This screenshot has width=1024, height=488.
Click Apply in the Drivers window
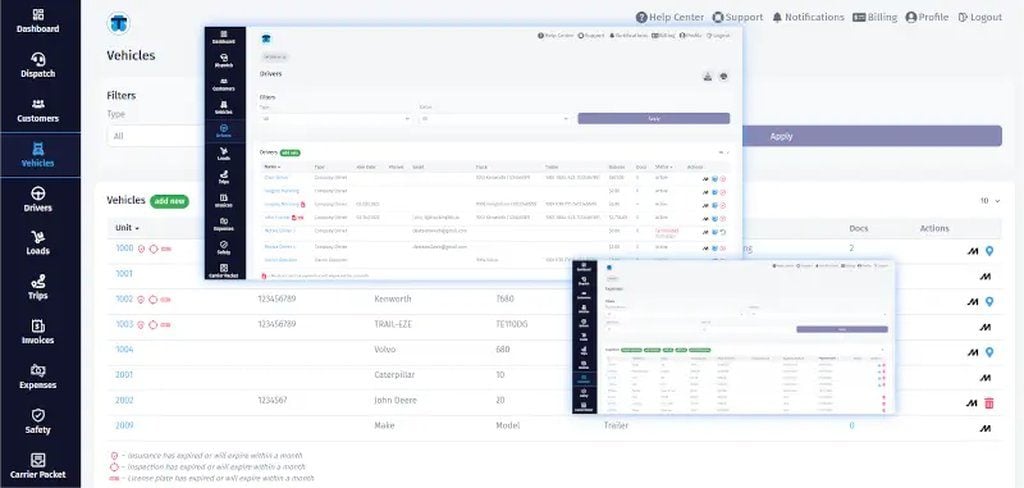[x=654, y=119]
